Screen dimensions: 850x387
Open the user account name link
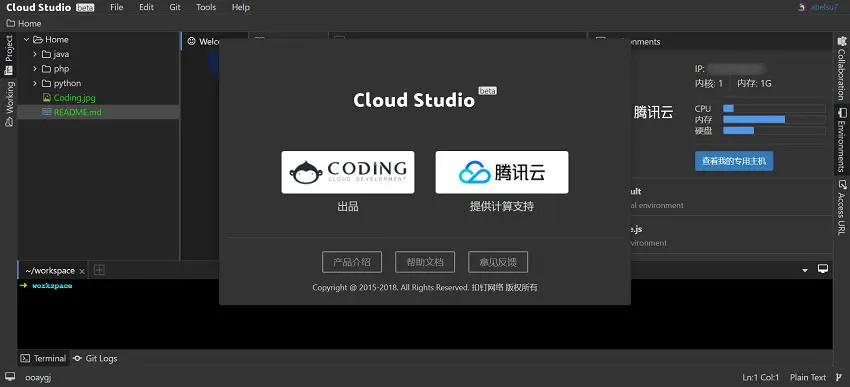point(824,8)
